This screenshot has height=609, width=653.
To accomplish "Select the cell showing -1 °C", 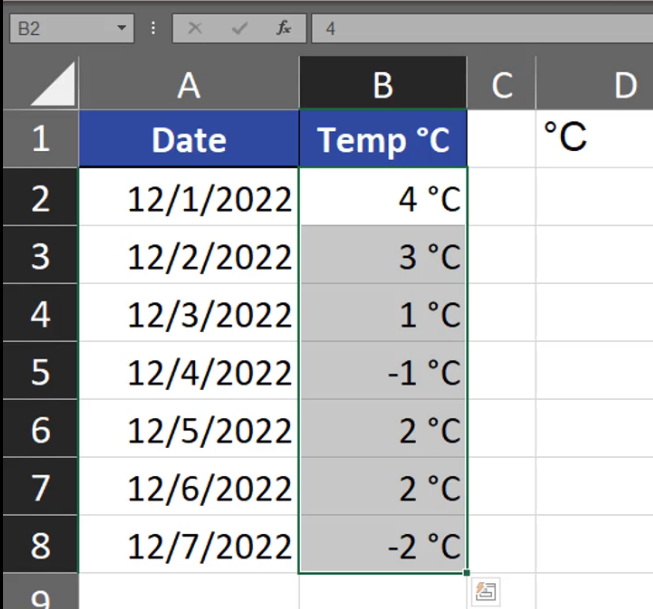I will pyautogui.click(x=382, y=372).
